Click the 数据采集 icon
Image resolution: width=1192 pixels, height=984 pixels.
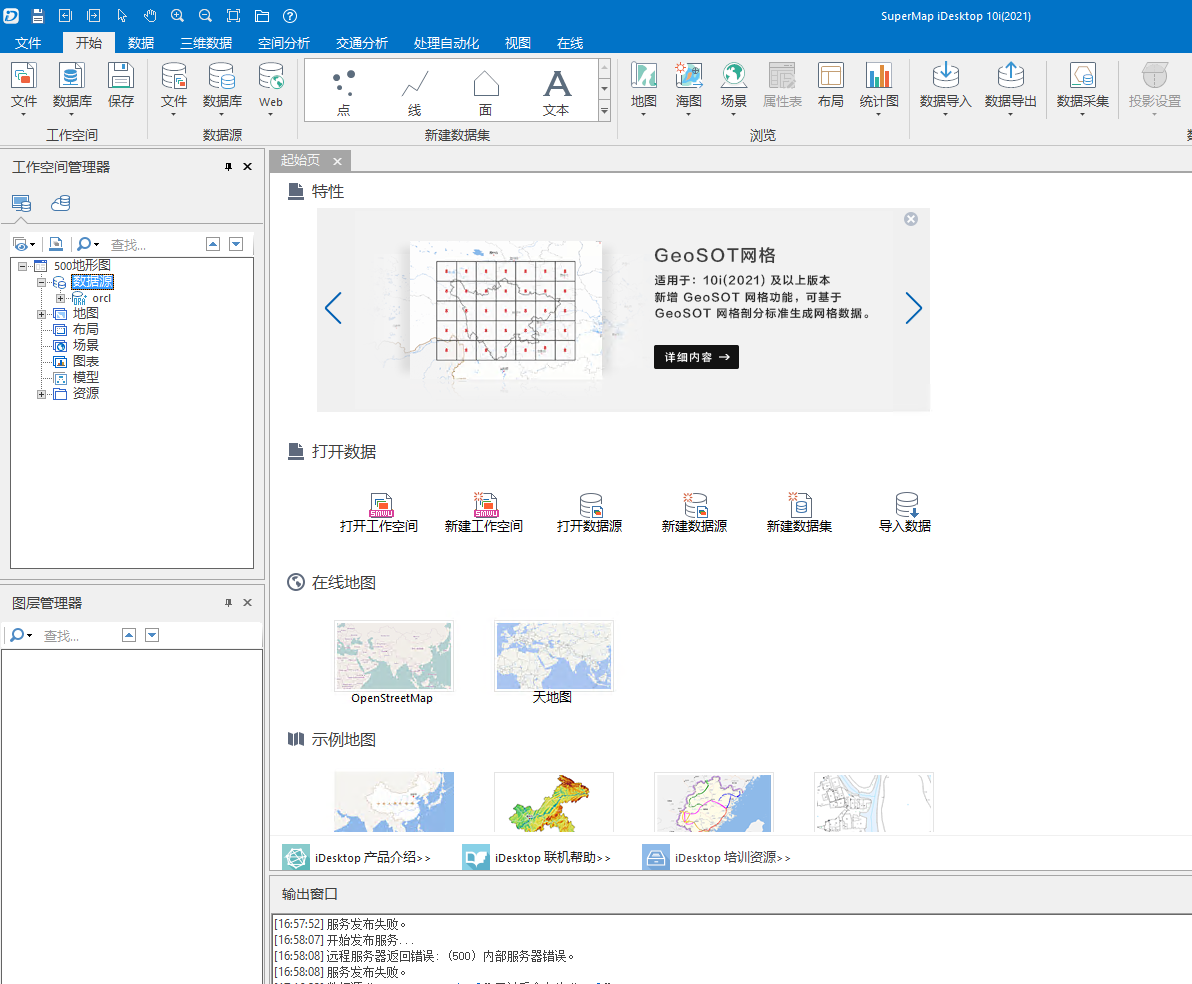click(x=1083, y=88)
